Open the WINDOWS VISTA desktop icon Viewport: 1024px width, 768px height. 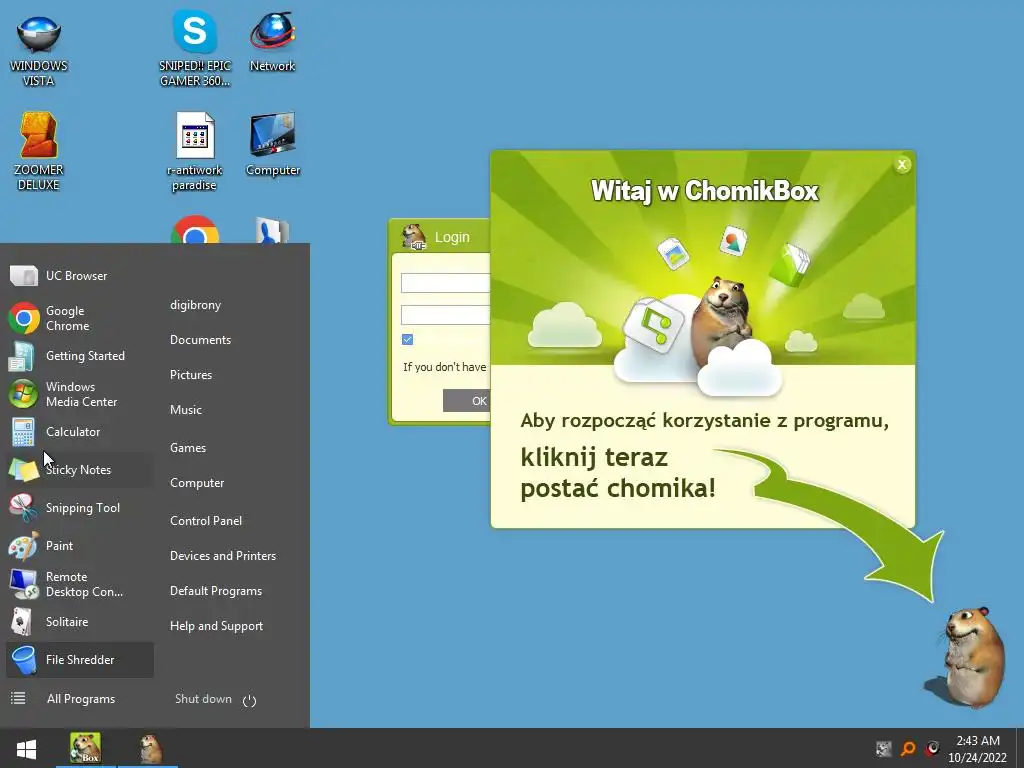(x=39, y=49)
